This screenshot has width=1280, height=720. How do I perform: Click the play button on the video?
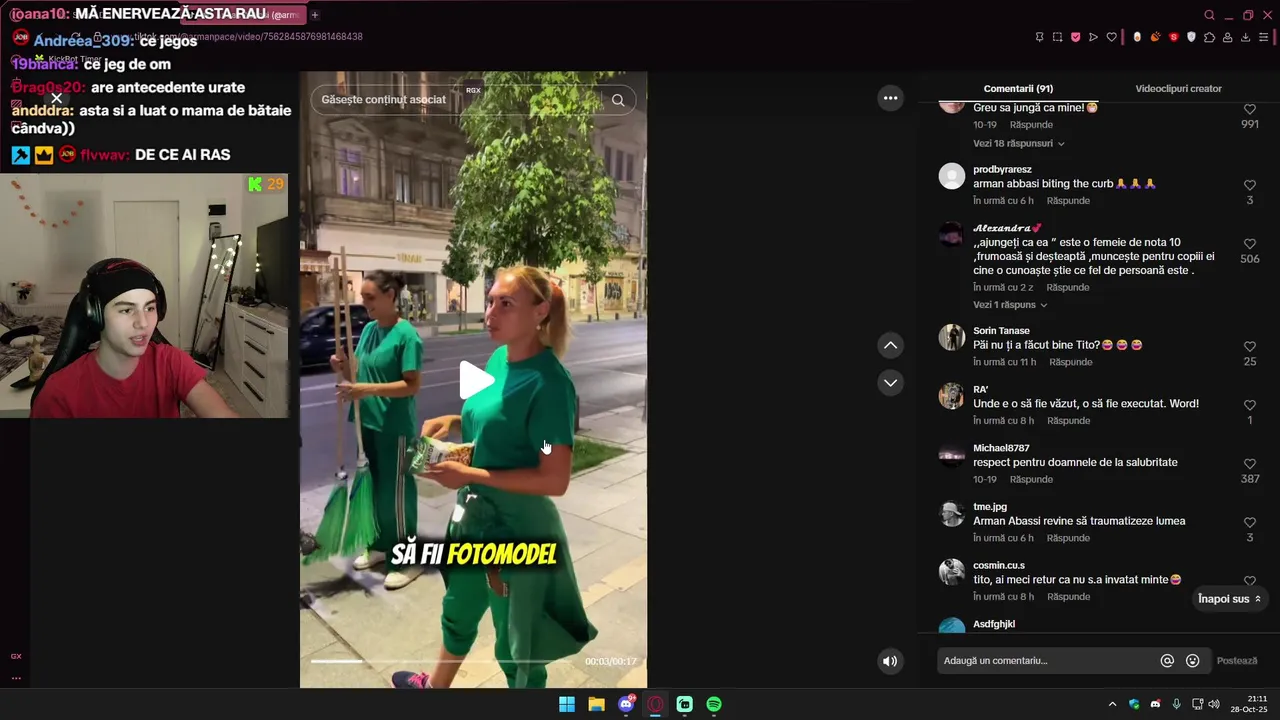pos(476,380)
